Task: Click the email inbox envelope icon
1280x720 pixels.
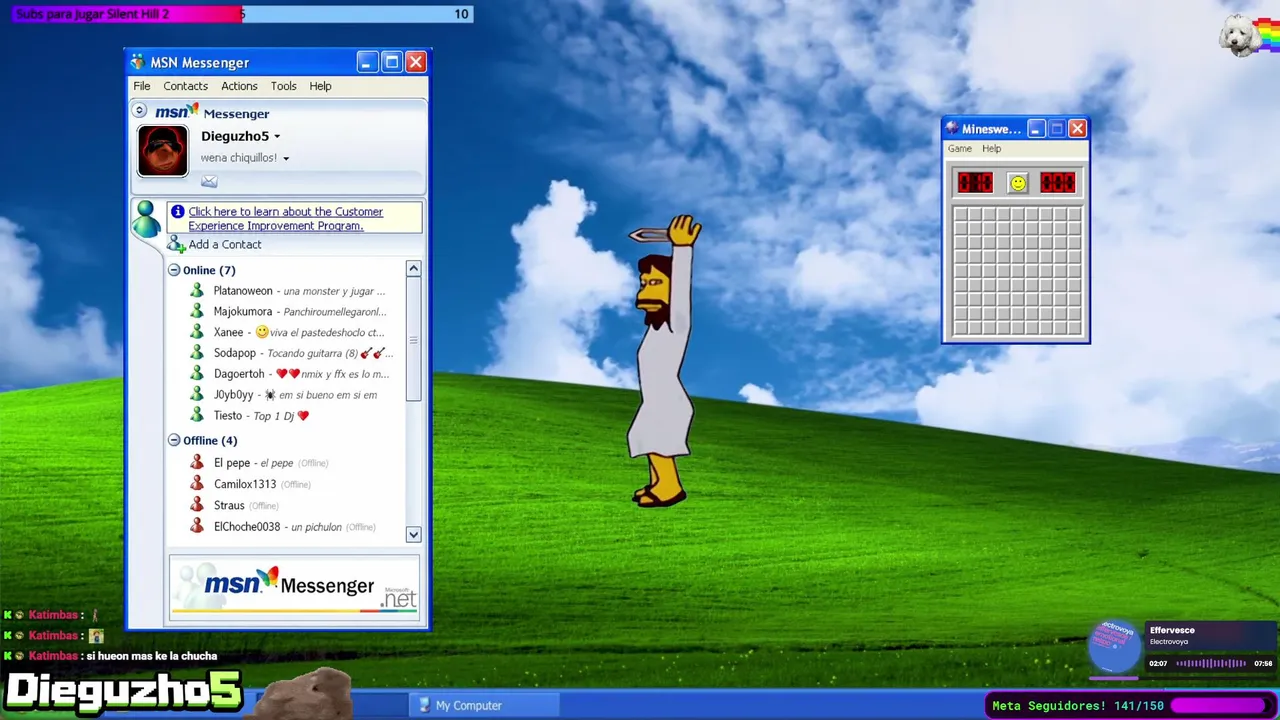Action: click(209, 181)
